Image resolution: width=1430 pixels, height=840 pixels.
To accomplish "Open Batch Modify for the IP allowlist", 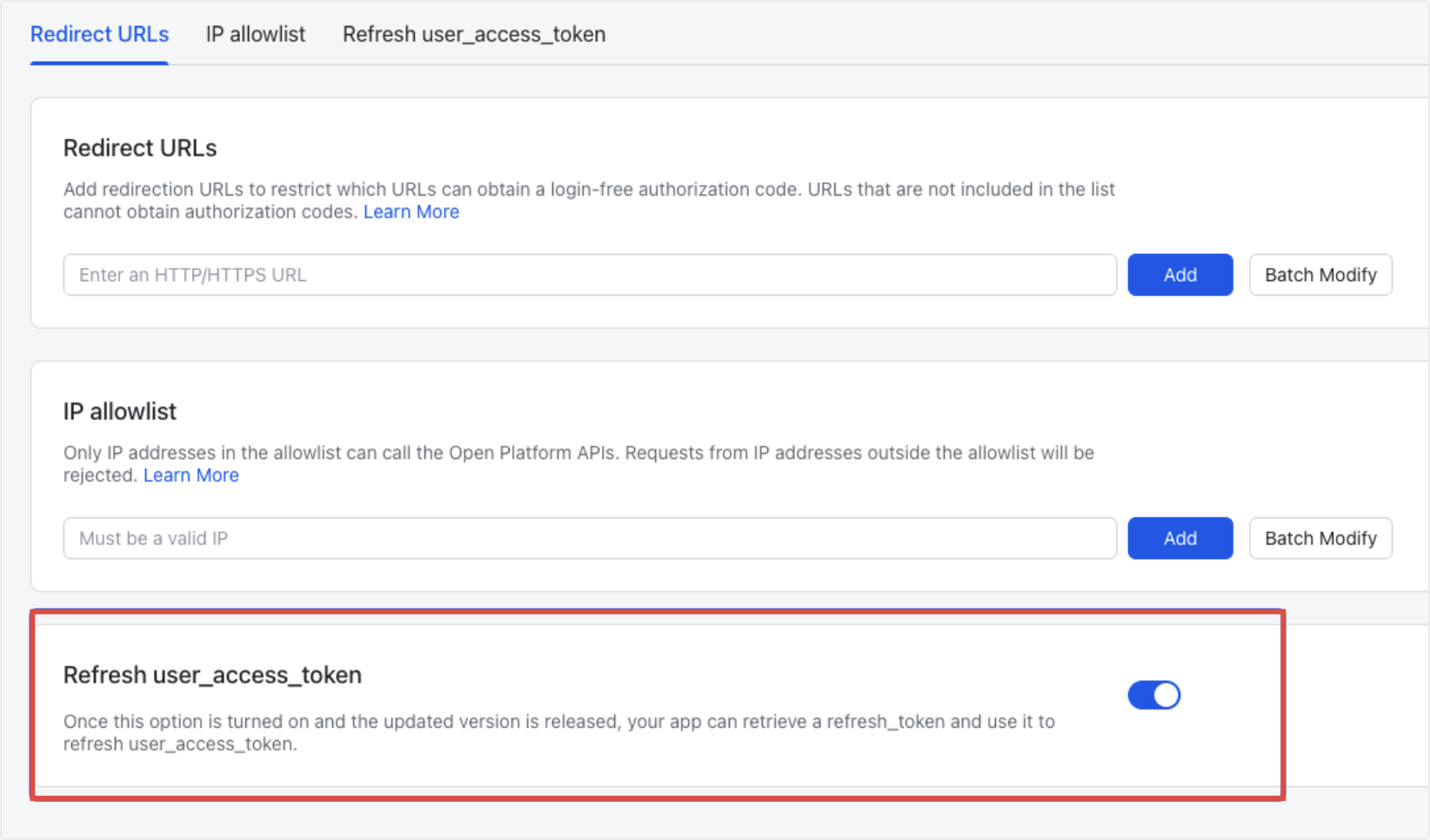I will pyautogui.click(x=1320, y=538).
